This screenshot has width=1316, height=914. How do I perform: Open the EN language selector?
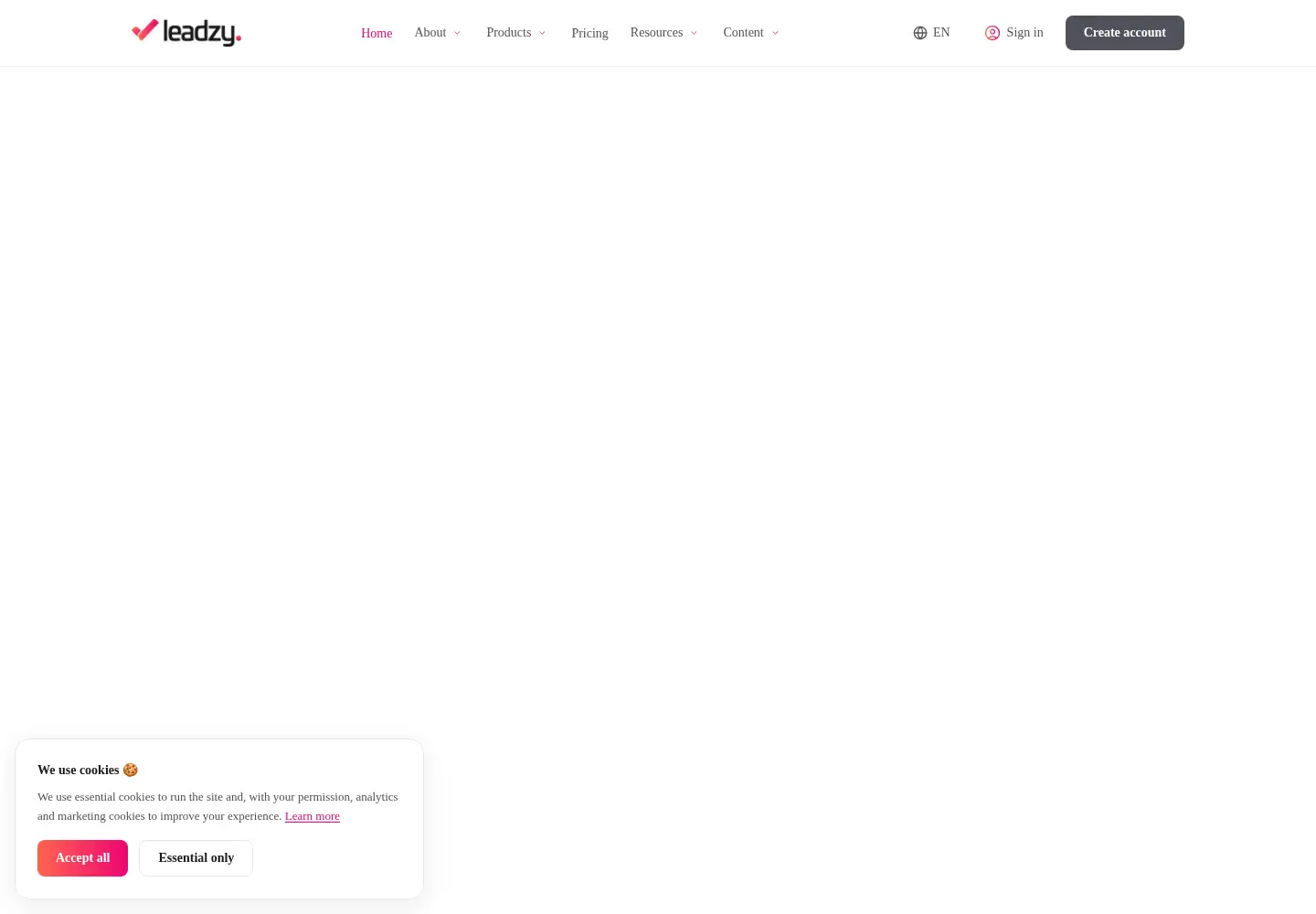931,33
